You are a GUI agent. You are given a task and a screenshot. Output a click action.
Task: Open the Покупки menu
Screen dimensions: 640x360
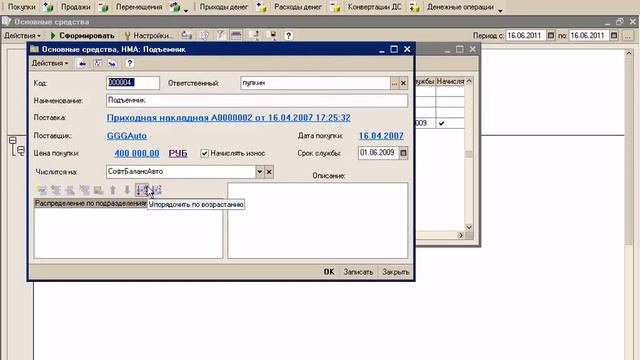click(x=22, y=7)
